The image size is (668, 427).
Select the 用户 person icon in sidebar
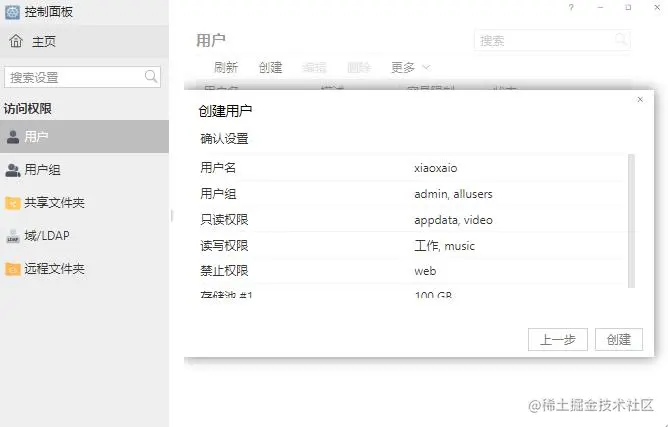click(13, 137)
